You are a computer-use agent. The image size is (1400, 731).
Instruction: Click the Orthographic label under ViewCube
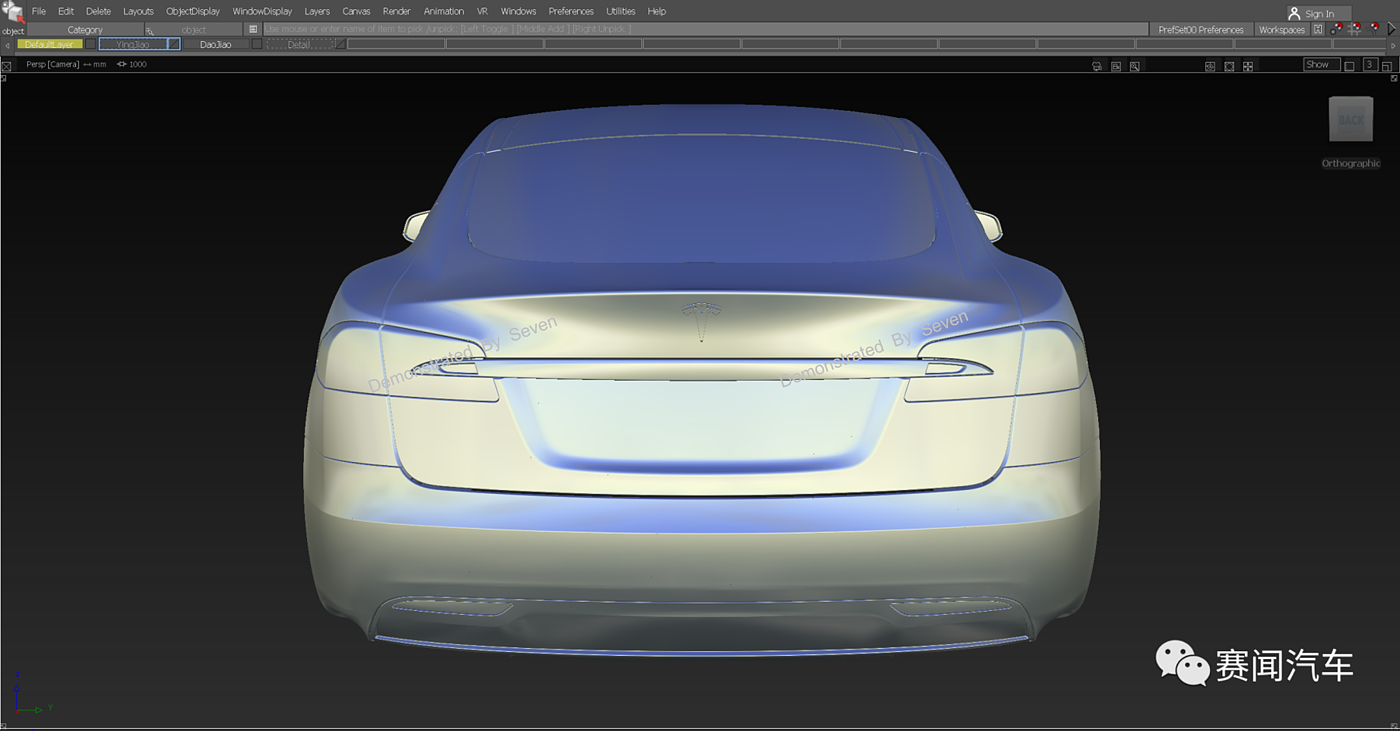[x=1351, y=163]
